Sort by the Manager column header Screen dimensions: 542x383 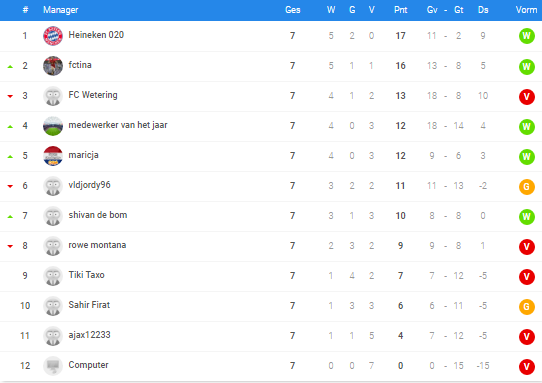point(60,10)
